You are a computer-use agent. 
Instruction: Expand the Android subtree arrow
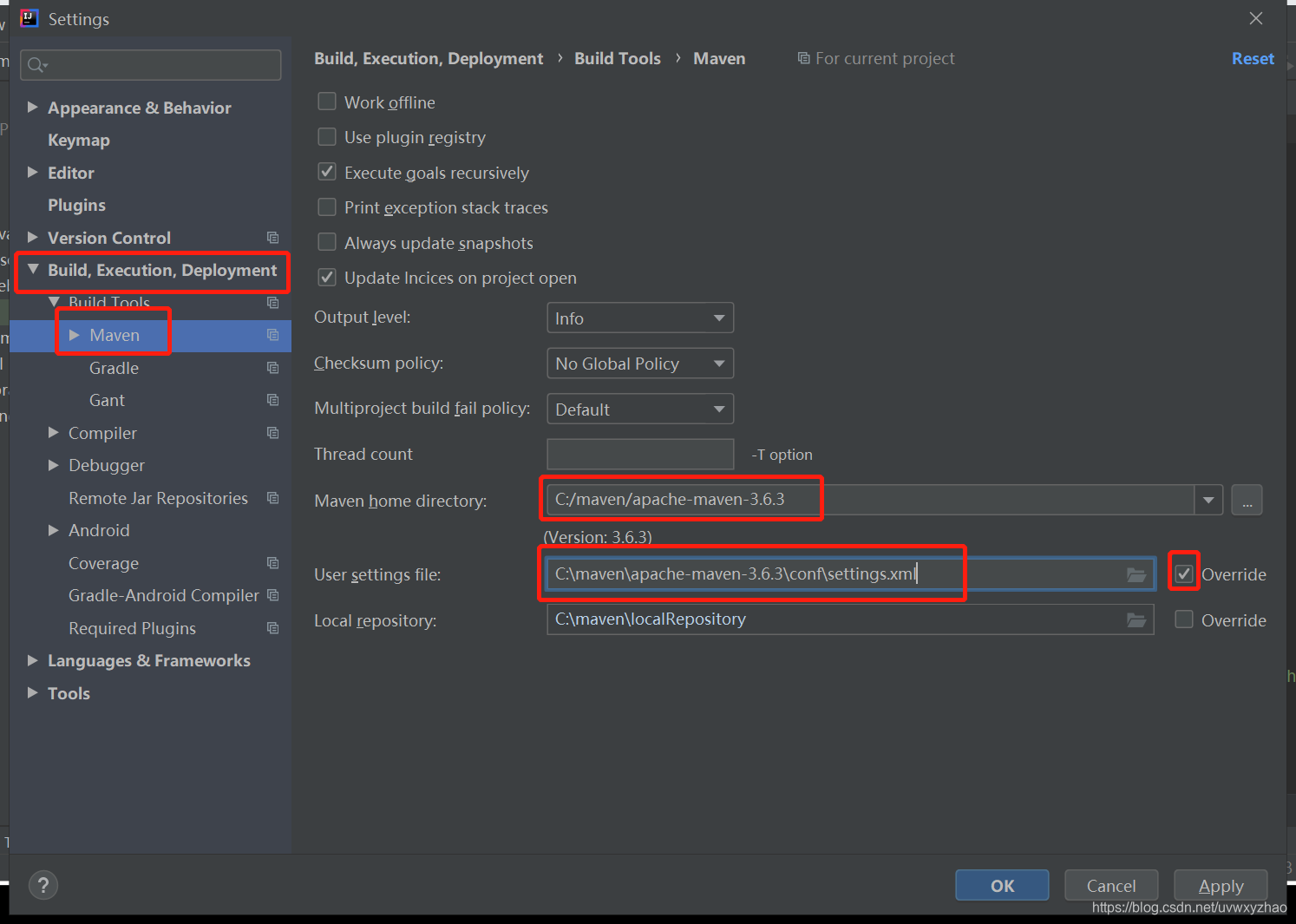(54, 530)
